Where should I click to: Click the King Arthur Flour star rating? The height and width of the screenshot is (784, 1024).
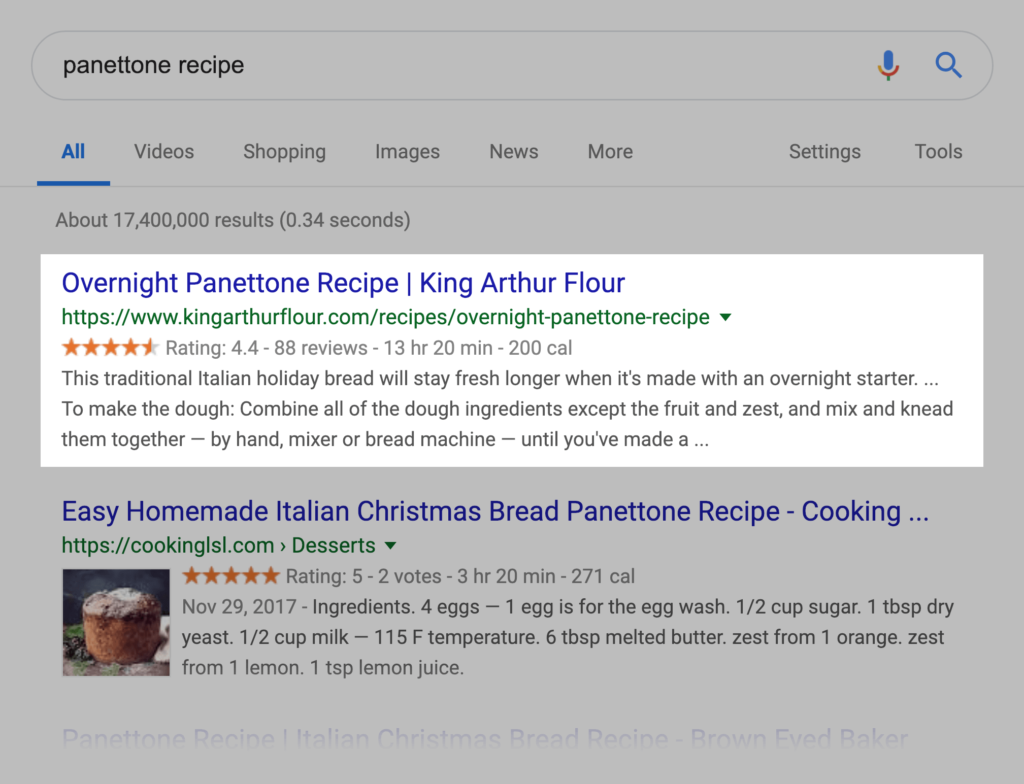pyautogui.click(x=110, y=348)
